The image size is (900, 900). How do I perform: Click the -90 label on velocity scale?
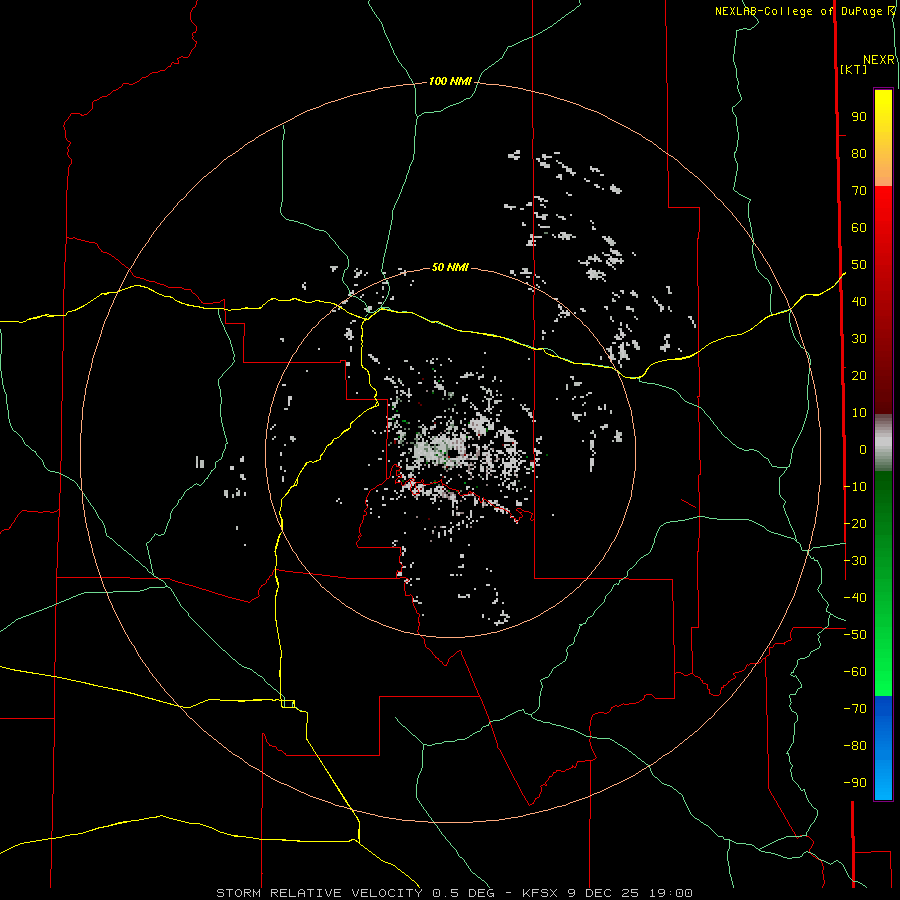[855, 783]
